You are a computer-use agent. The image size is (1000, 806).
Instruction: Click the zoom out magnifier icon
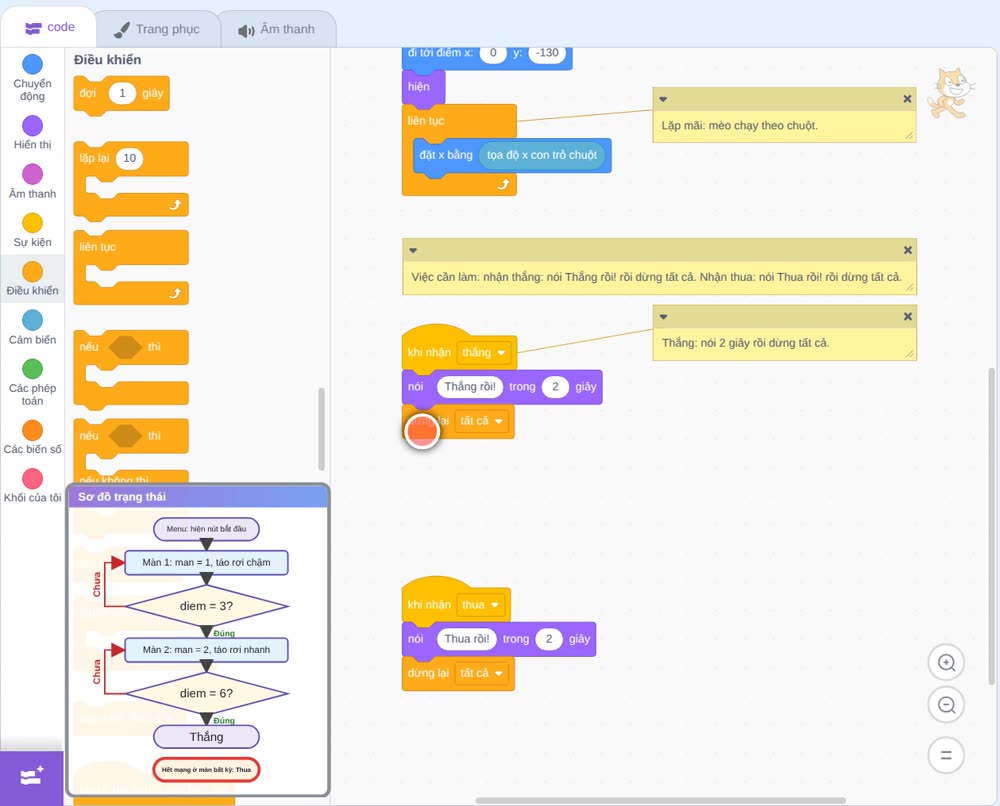(x=946, y=705)
